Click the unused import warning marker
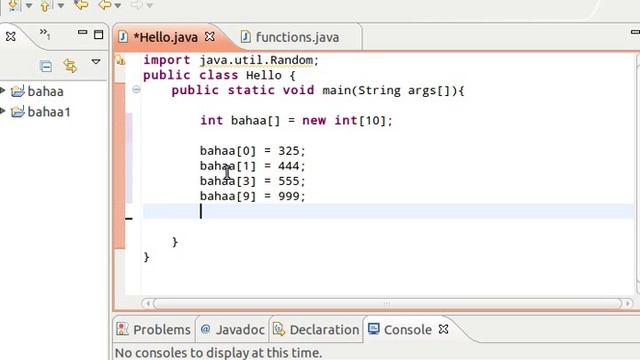Viewport: 640px width, 360px height. pyautogui.click(x=120, y=60)
